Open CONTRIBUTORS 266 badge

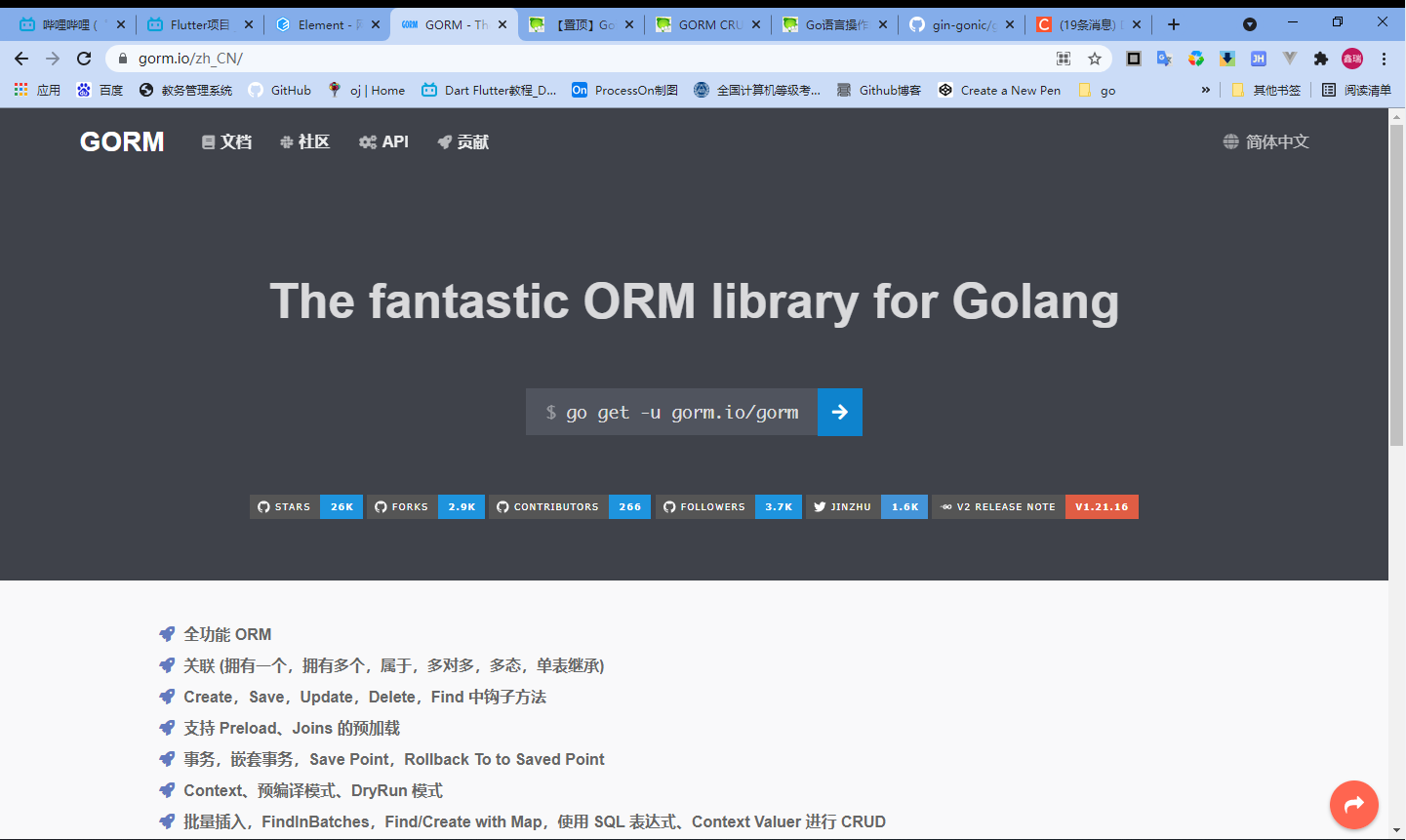(570, 506)
